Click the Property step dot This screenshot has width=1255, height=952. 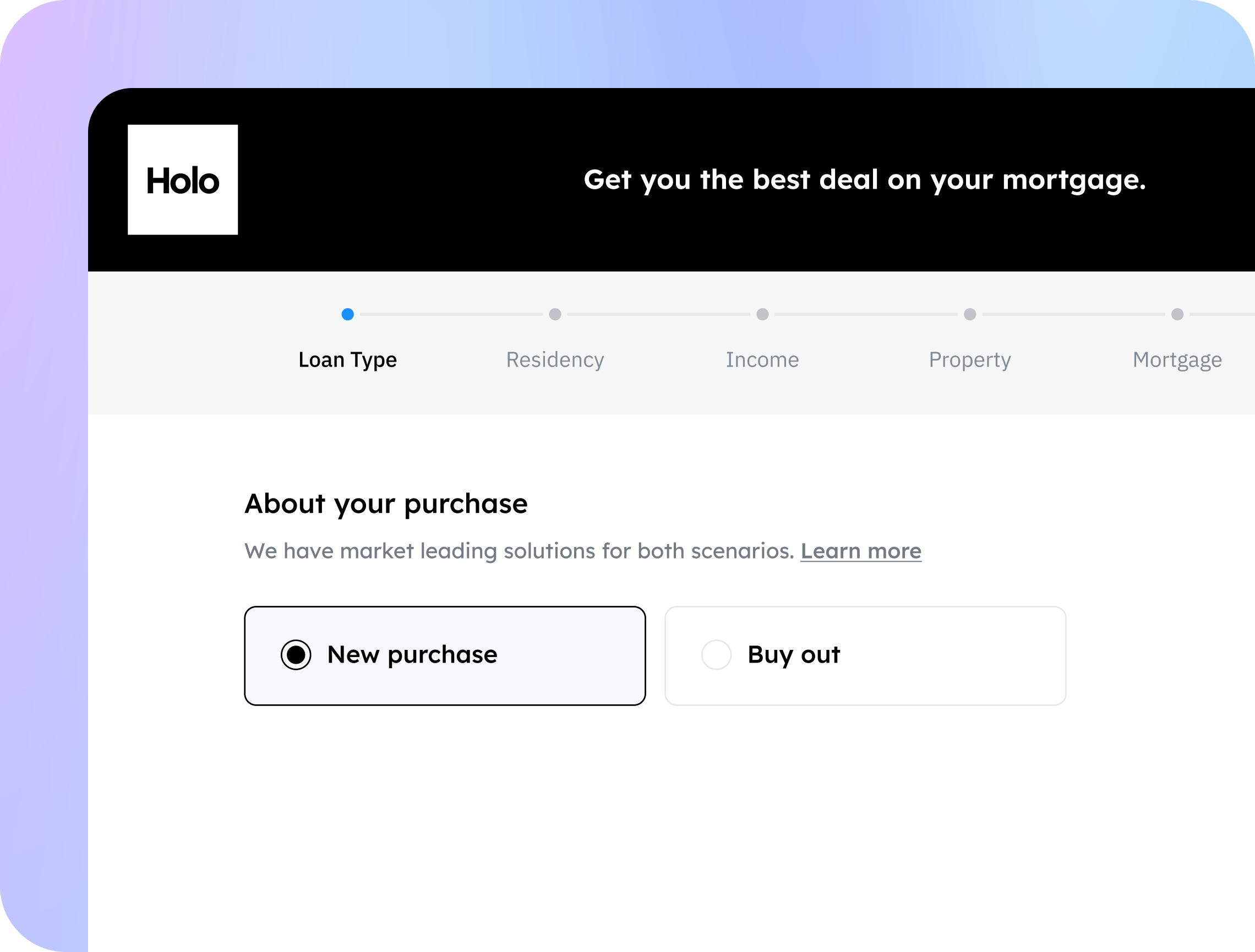[x=970, y=314]
